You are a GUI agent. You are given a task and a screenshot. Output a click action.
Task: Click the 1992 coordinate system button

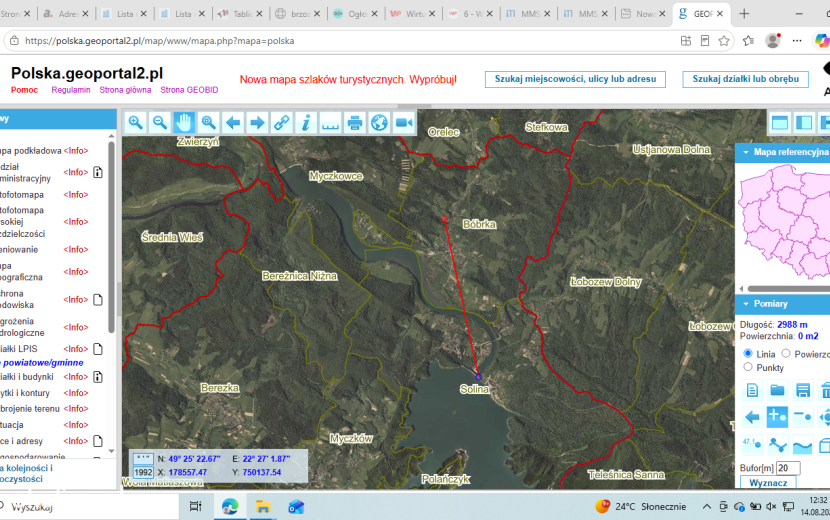[143, 472]
